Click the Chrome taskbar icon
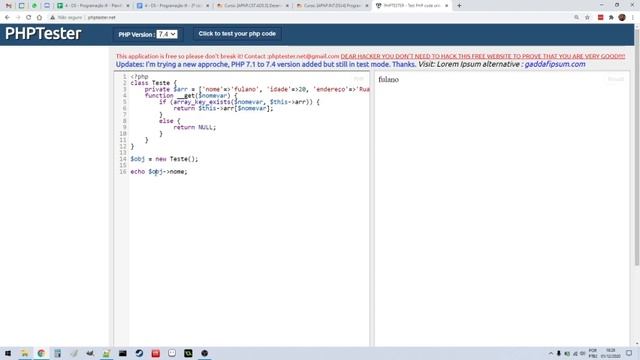Image resolution: width=640 pixels, height=360 pixels. (x=41, y=353)
